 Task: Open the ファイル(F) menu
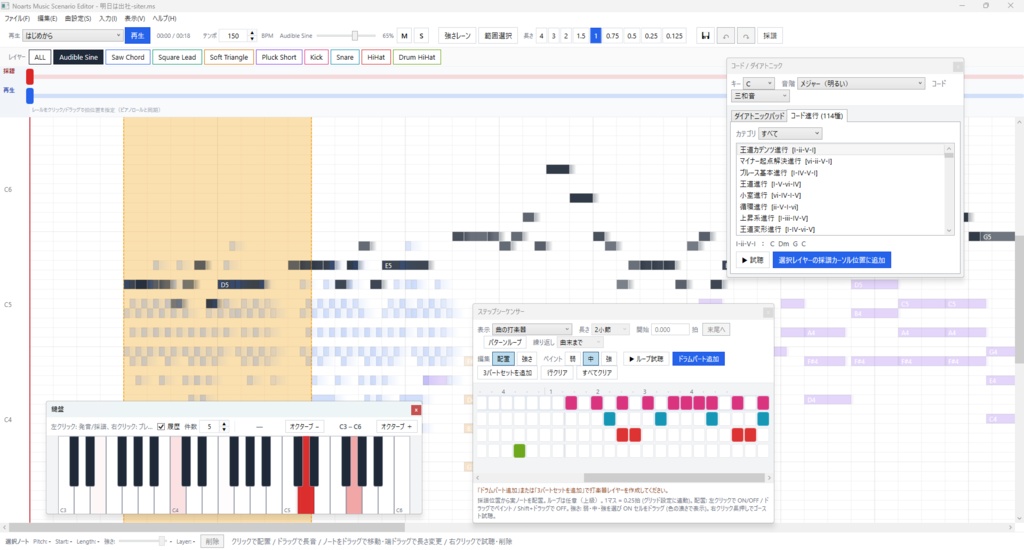[x=18, y=18]
